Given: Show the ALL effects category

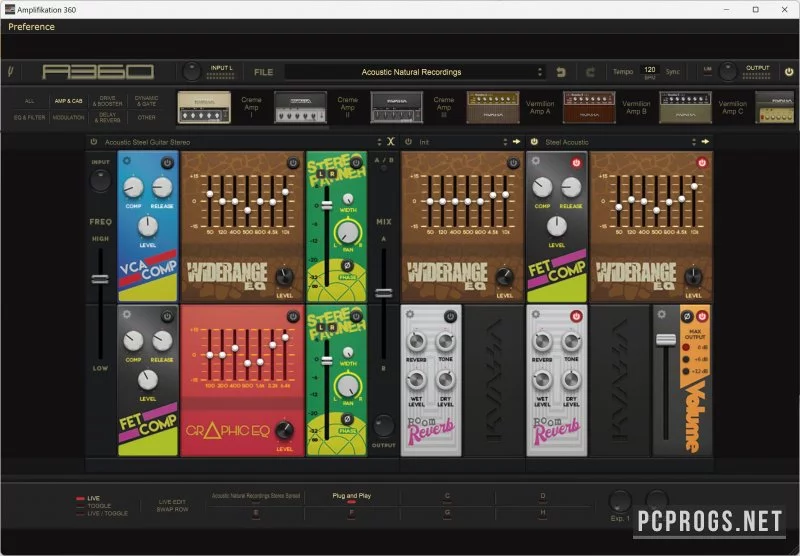Looking at the screenshot, I should click(30, 101).
